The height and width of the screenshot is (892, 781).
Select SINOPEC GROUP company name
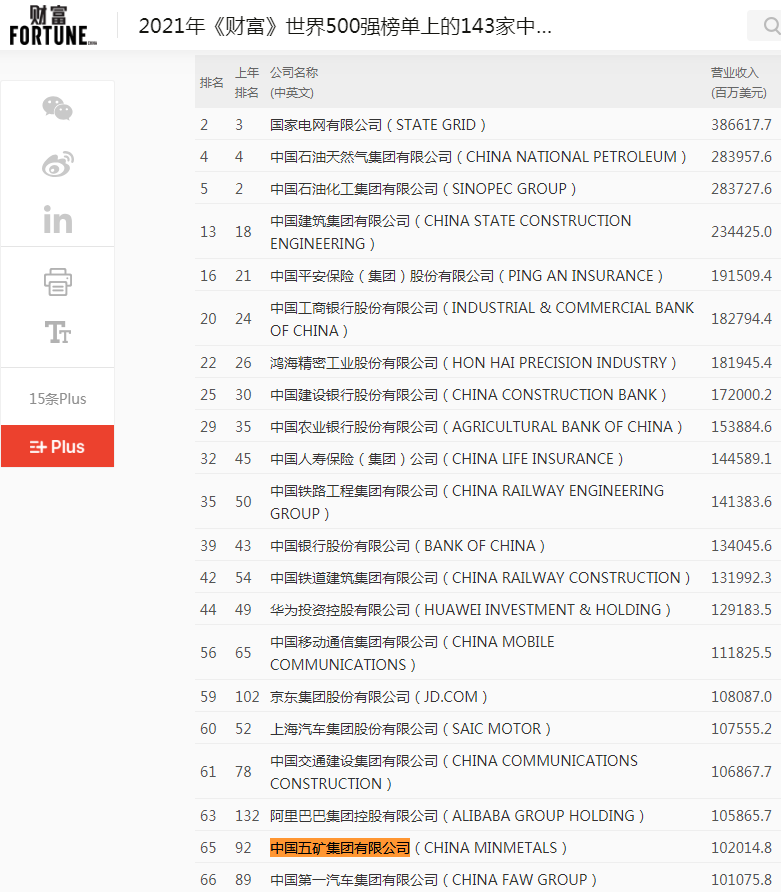(423, 188)
